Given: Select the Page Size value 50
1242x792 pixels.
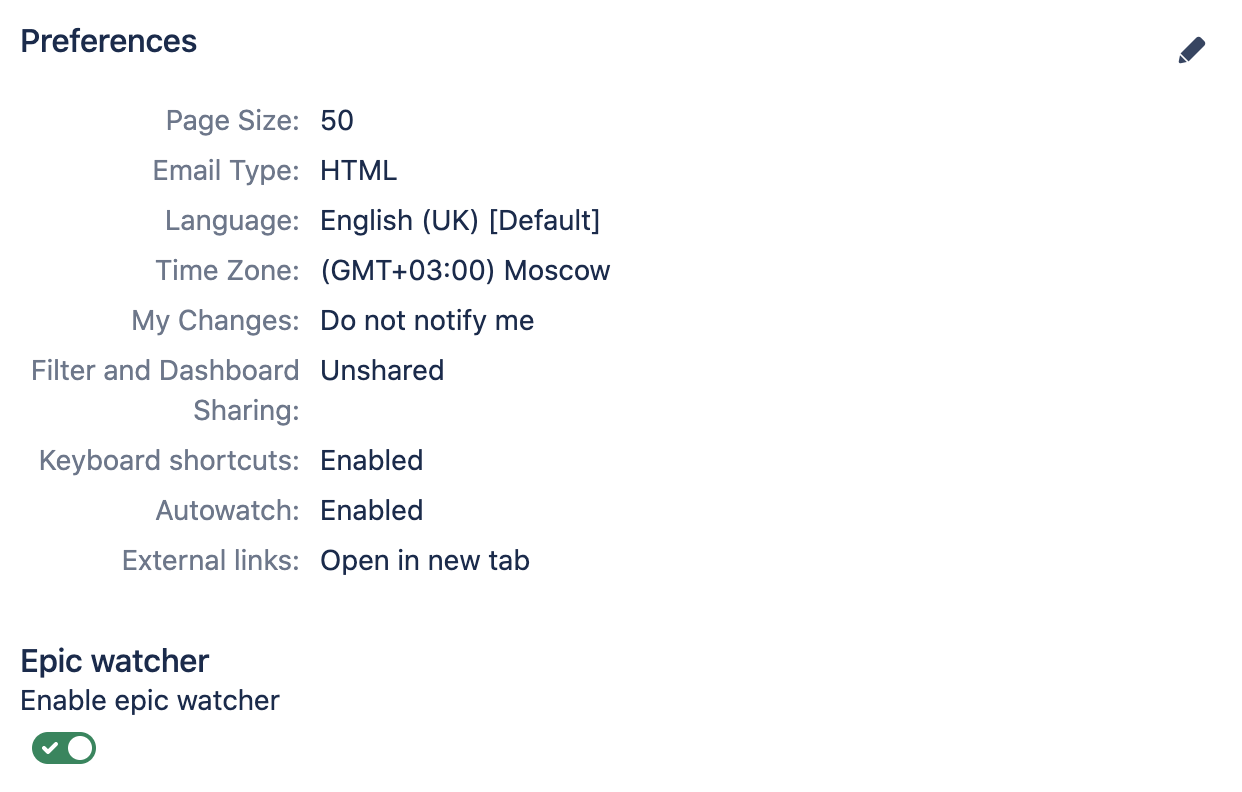Looking at the screenshot, I should click(x=337, y=121).
